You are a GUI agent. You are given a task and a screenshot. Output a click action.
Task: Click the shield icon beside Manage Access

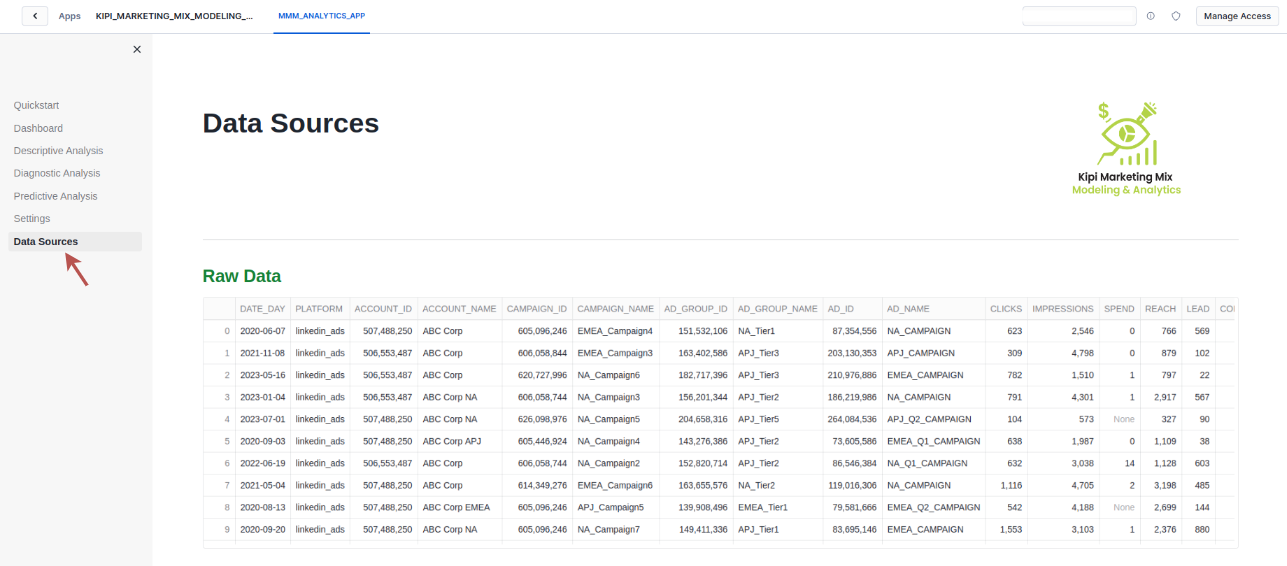pyautogui.click(x=1176, y=16)
